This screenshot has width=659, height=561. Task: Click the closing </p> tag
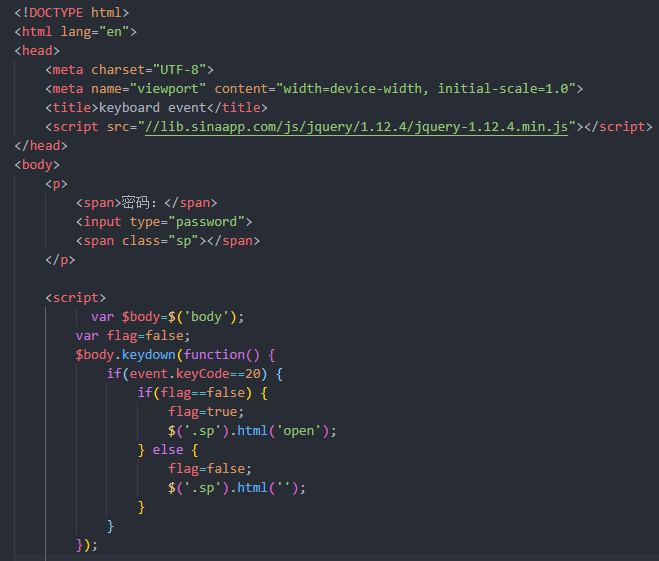pos(60,260)
